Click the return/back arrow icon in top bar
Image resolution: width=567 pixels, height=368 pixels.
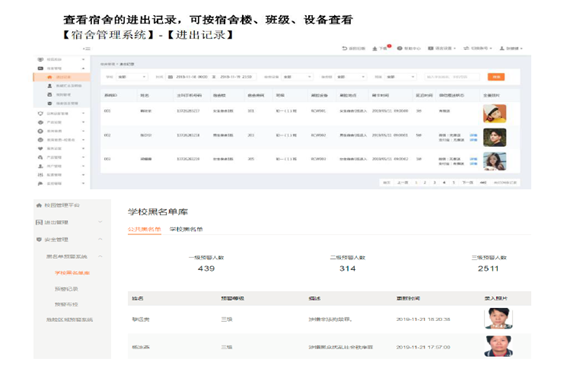tap(344, 48)
